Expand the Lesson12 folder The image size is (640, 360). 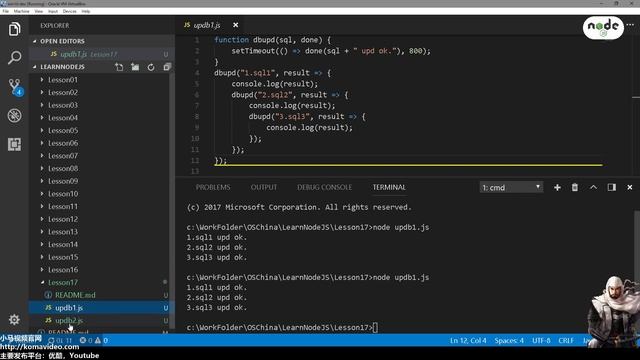point(100,219)
